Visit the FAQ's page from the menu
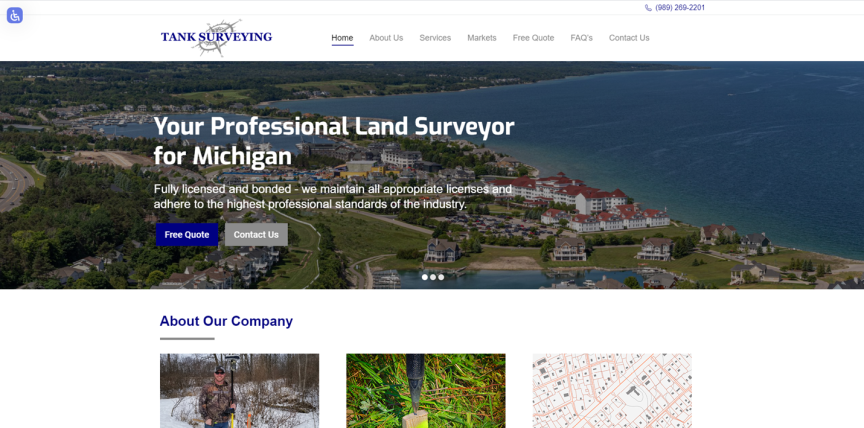 (581, 38)
